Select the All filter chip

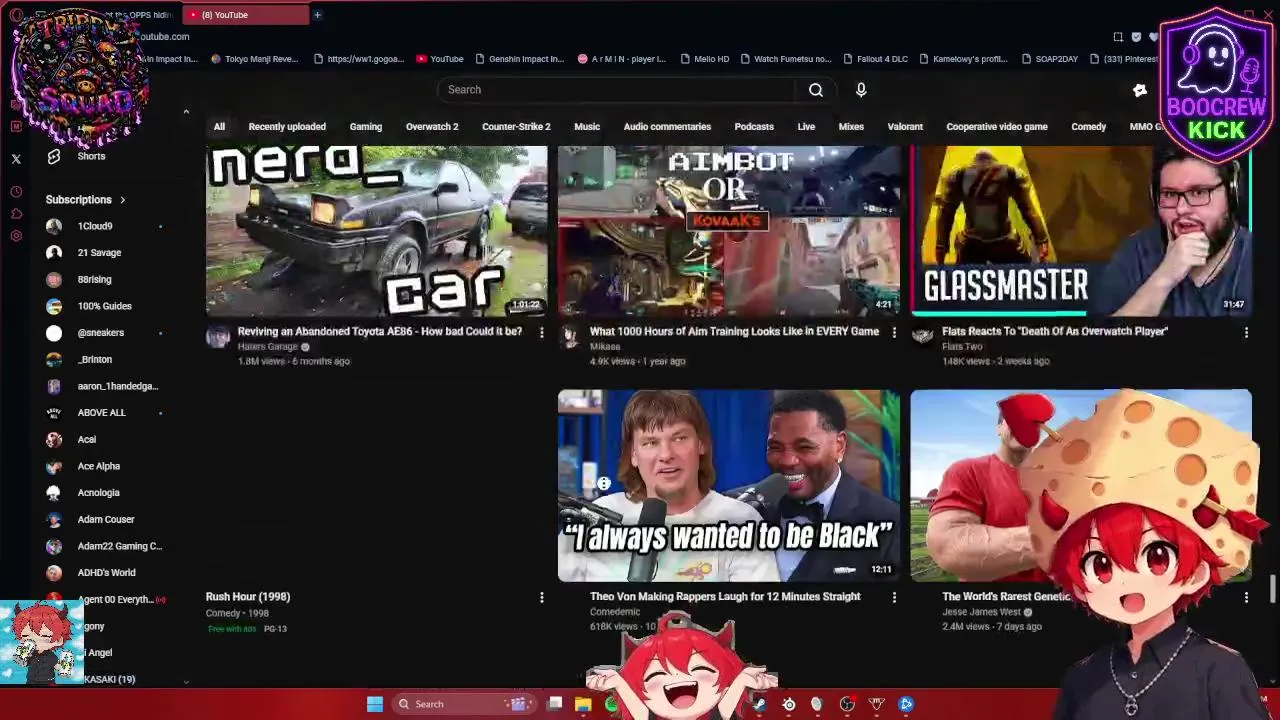[219, 127]
